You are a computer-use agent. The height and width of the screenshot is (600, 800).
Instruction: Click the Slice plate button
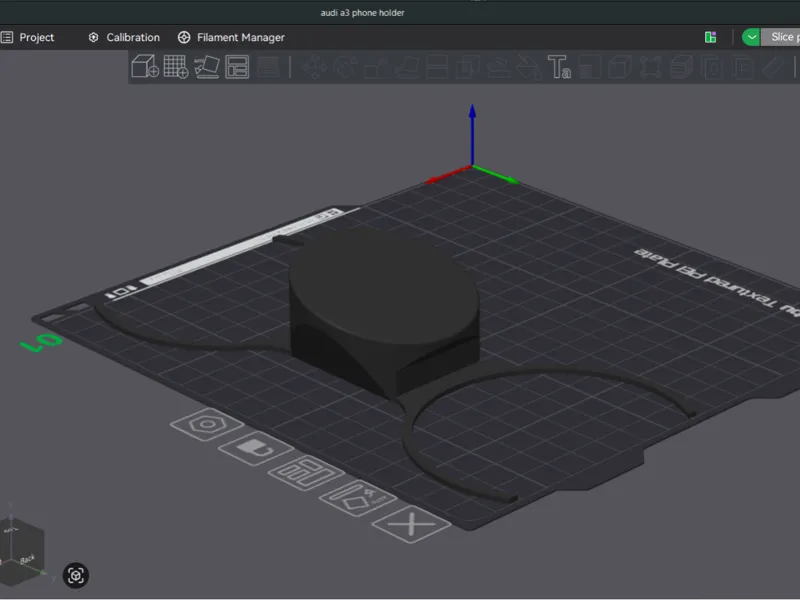pyautogui.click(x=781, y=37)
